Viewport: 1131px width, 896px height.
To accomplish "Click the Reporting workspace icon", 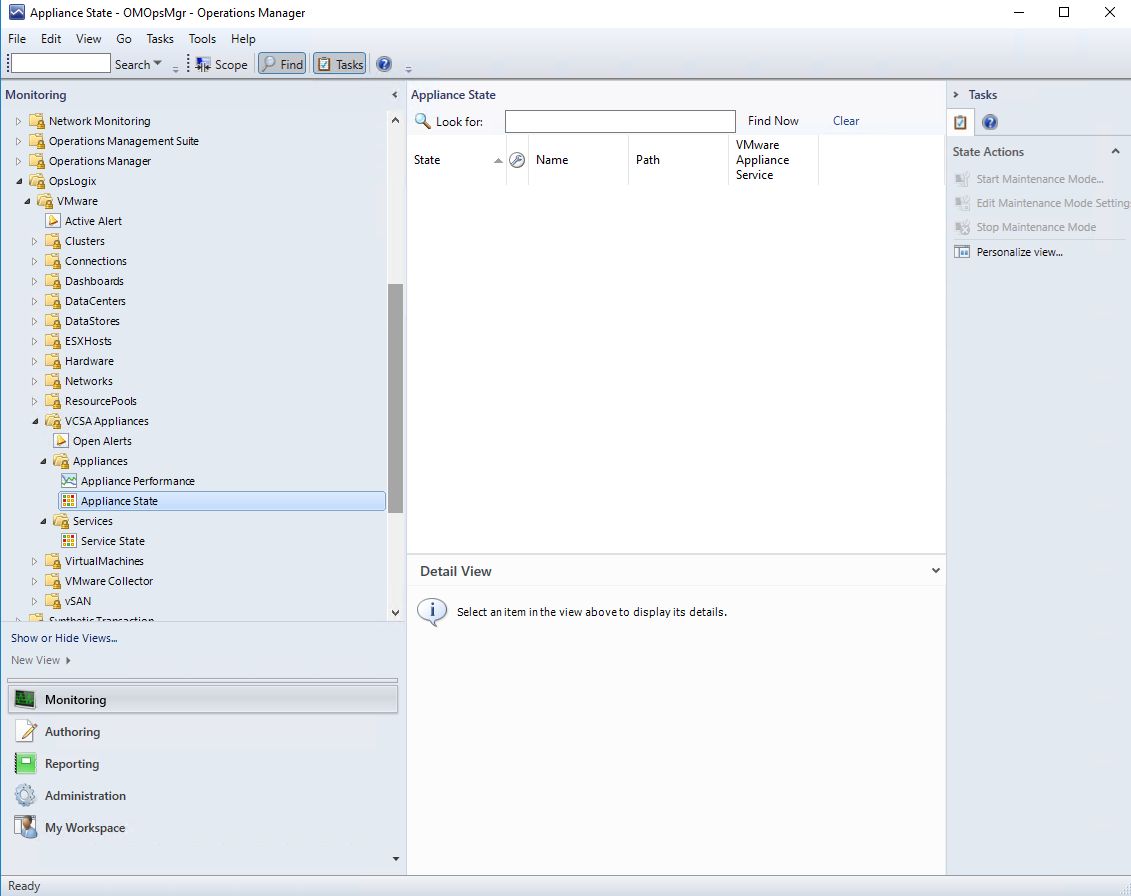I will tap(25, 763).
